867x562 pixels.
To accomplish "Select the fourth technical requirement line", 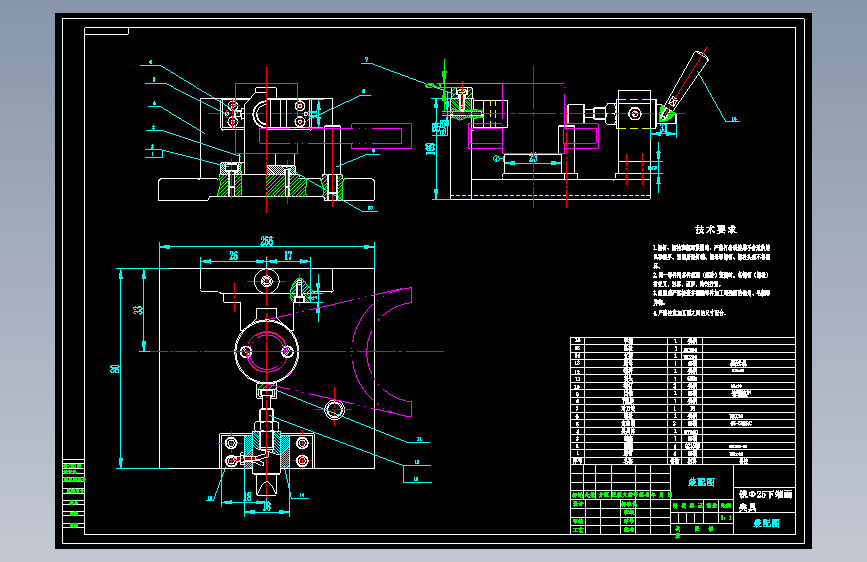I will [689, 313].
